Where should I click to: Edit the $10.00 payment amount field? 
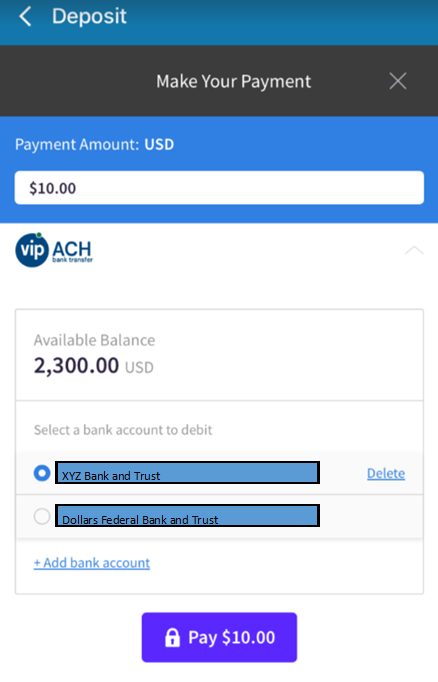219,188
